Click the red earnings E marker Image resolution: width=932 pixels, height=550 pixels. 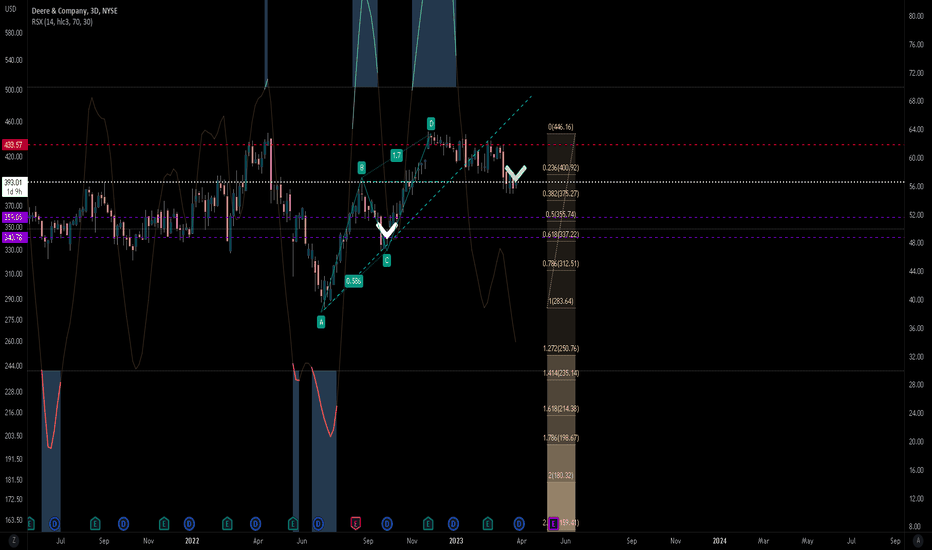pyautogui.click(x=355, y=524)
